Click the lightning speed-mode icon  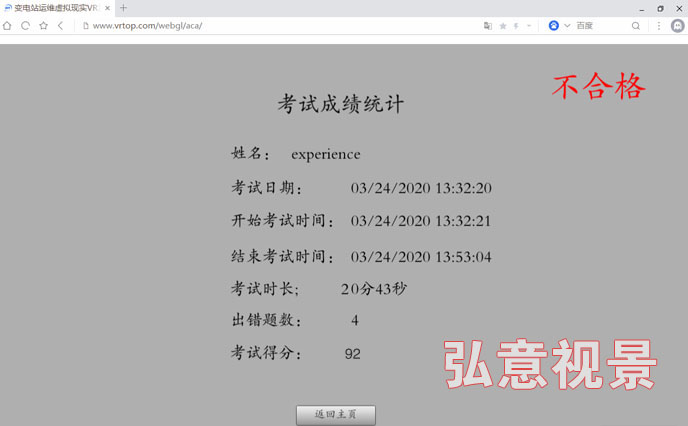tap(516, 26)
